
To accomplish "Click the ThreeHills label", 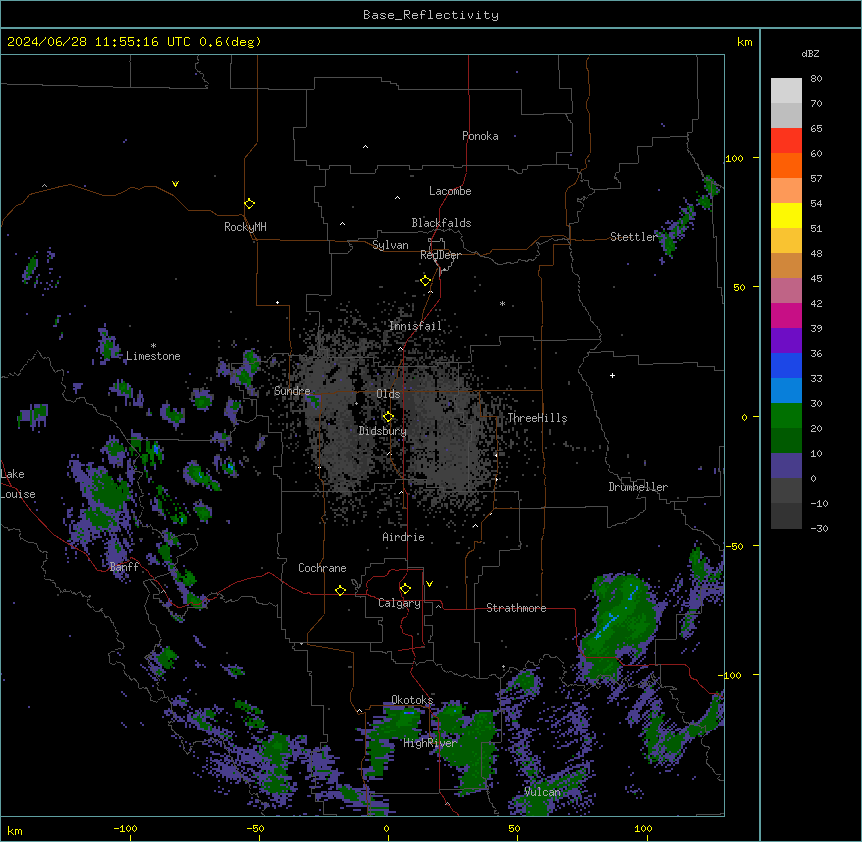I will point(537,418).
